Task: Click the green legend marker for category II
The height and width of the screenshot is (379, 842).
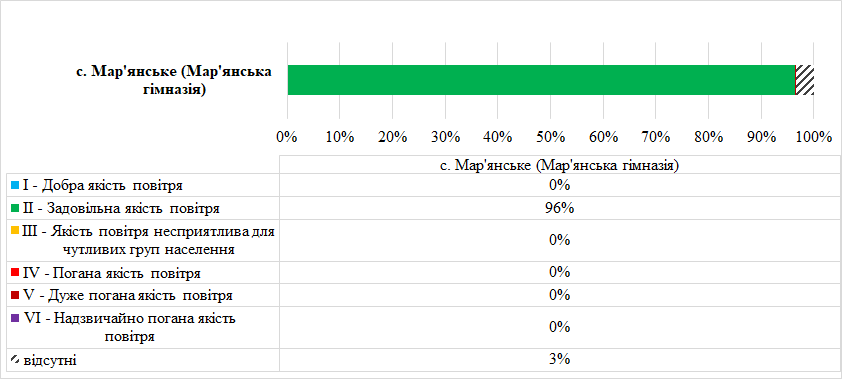Action: (x=14, y=208)
